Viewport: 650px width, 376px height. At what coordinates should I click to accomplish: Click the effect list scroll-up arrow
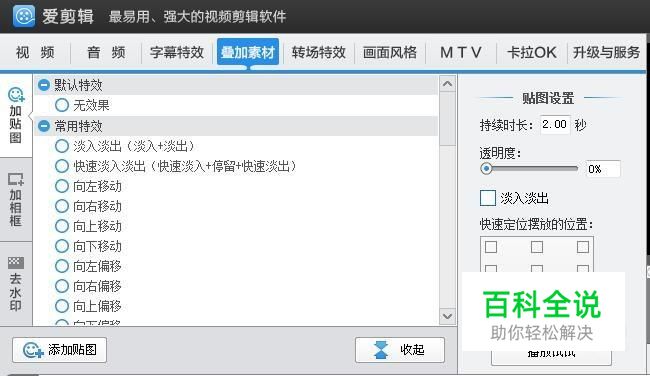447,84
